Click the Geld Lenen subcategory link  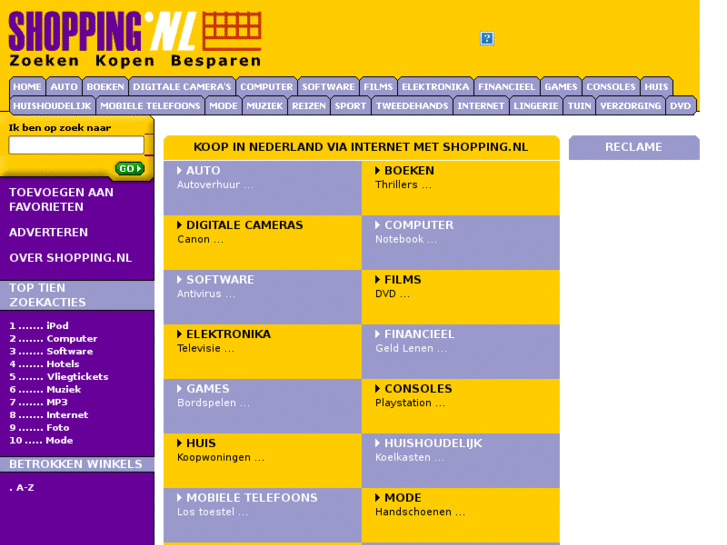411,348
